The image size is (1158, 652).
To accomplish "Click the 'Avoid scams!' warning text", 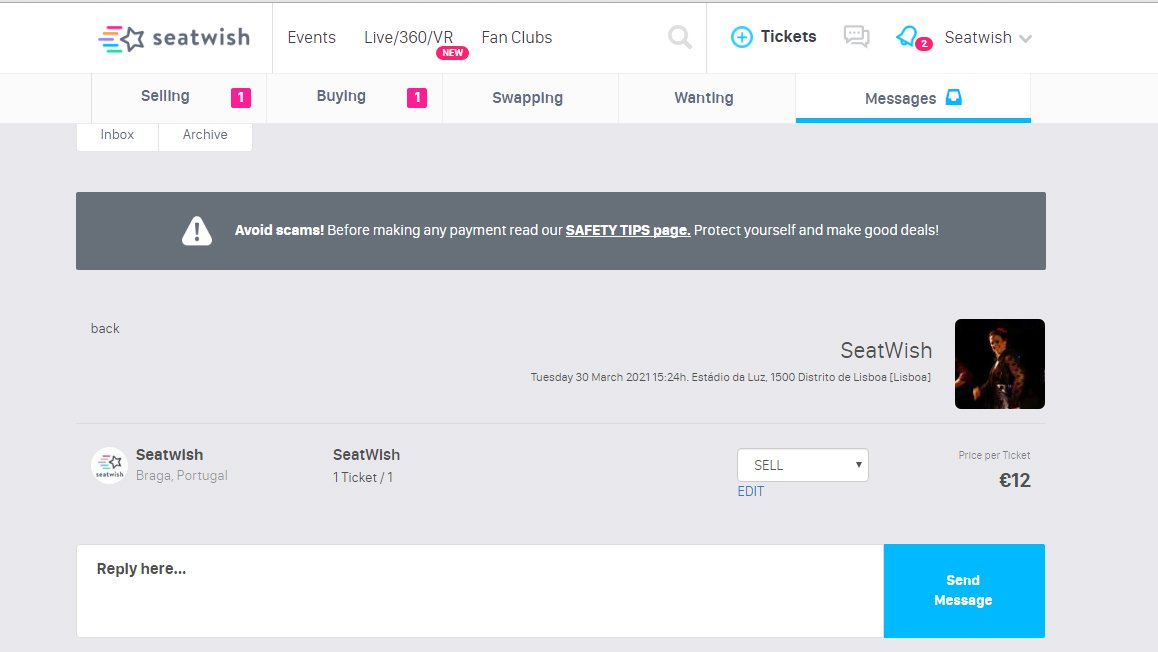I will [x=279, y=230].
